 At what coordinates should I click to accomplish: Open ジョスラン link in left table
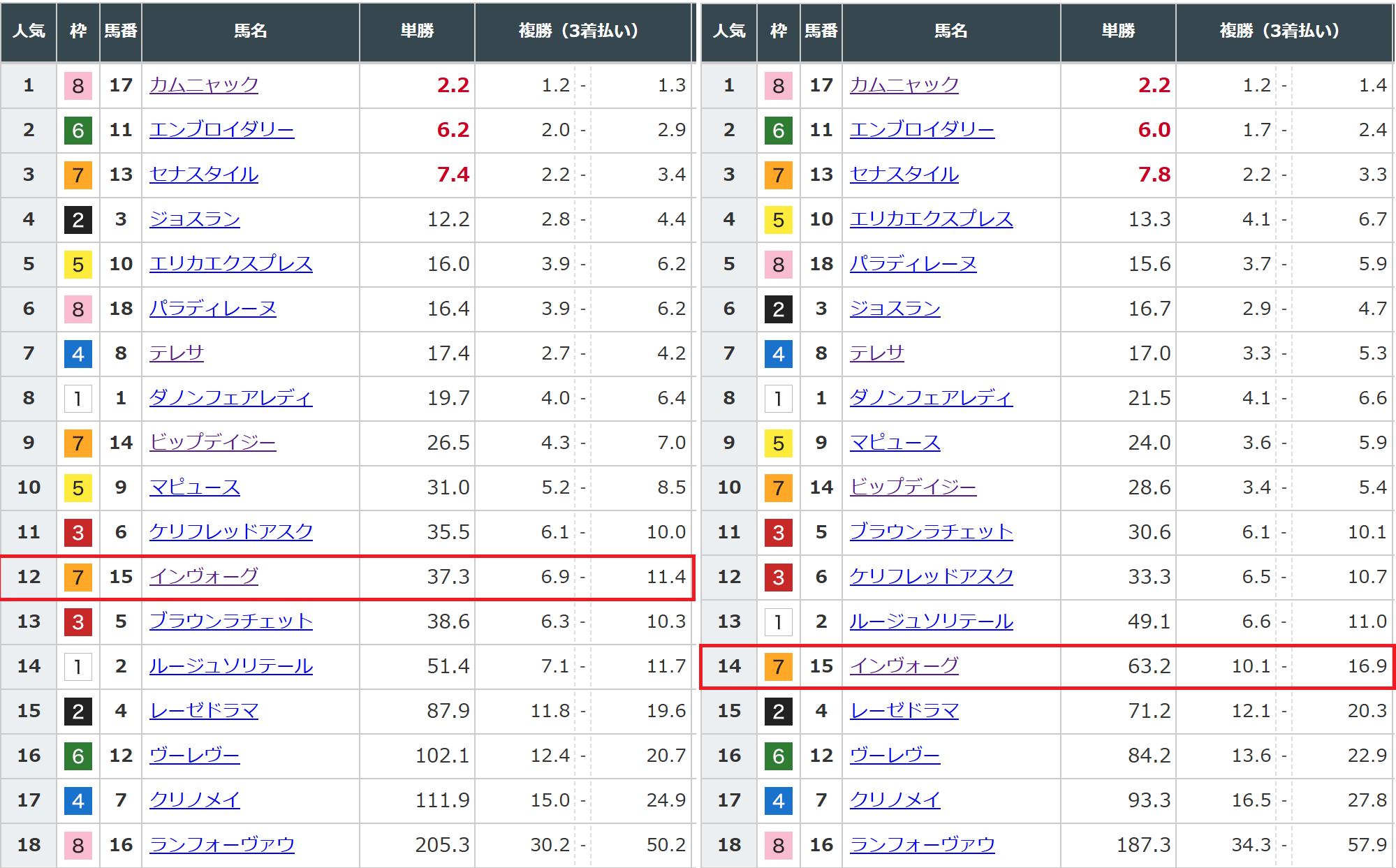click(x=194, y=219)
